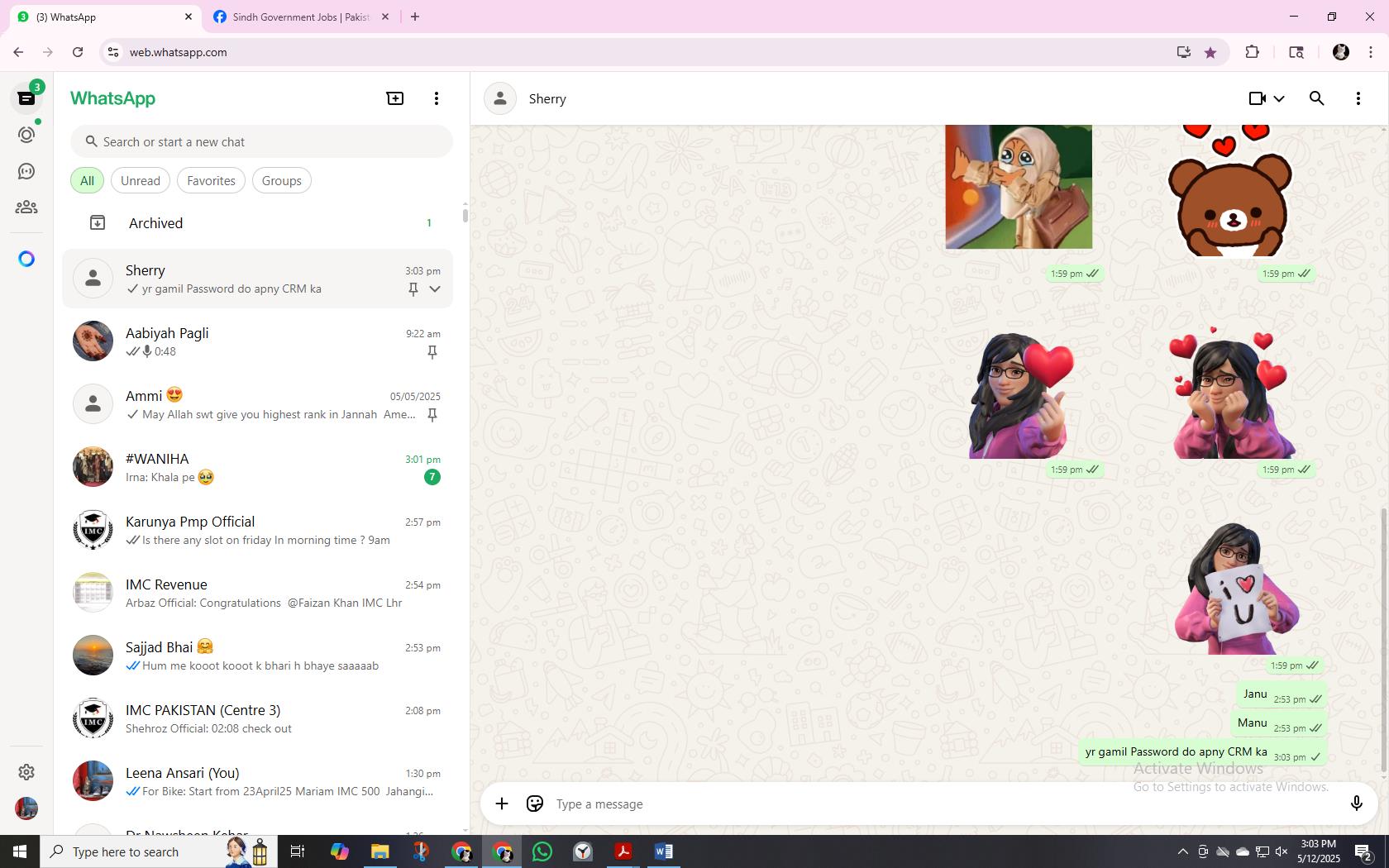
Task: Open a new browser tab
Action: coord(415,17)
